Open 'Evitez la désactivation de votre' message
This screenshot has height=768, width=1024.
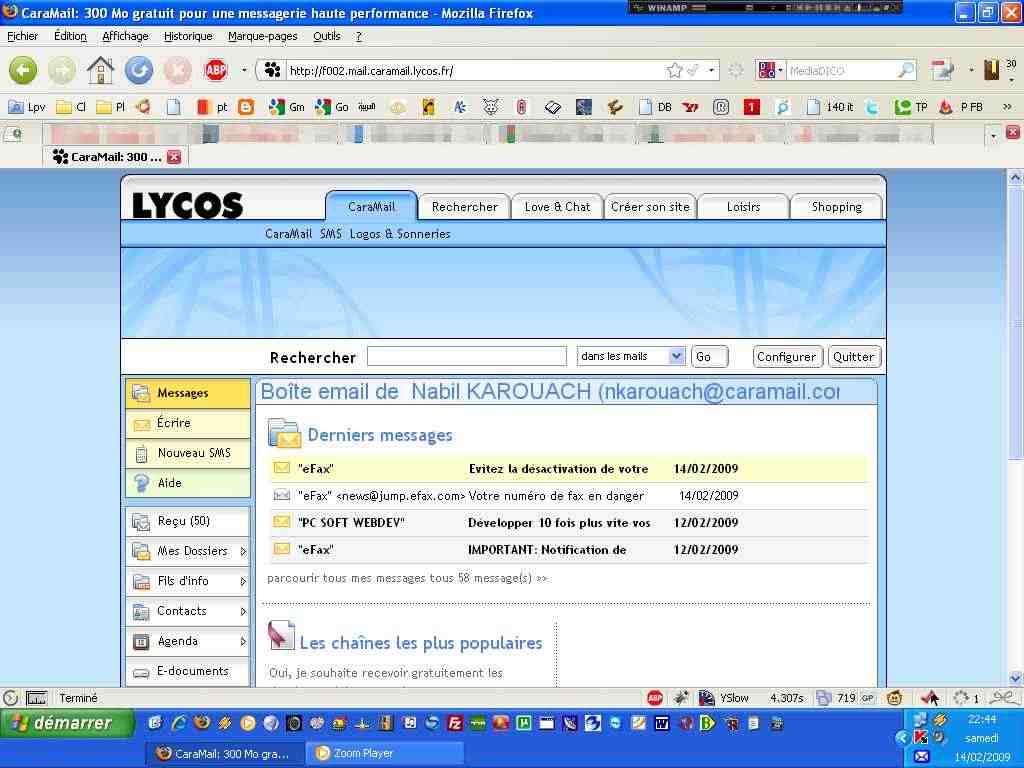(569, 469)
